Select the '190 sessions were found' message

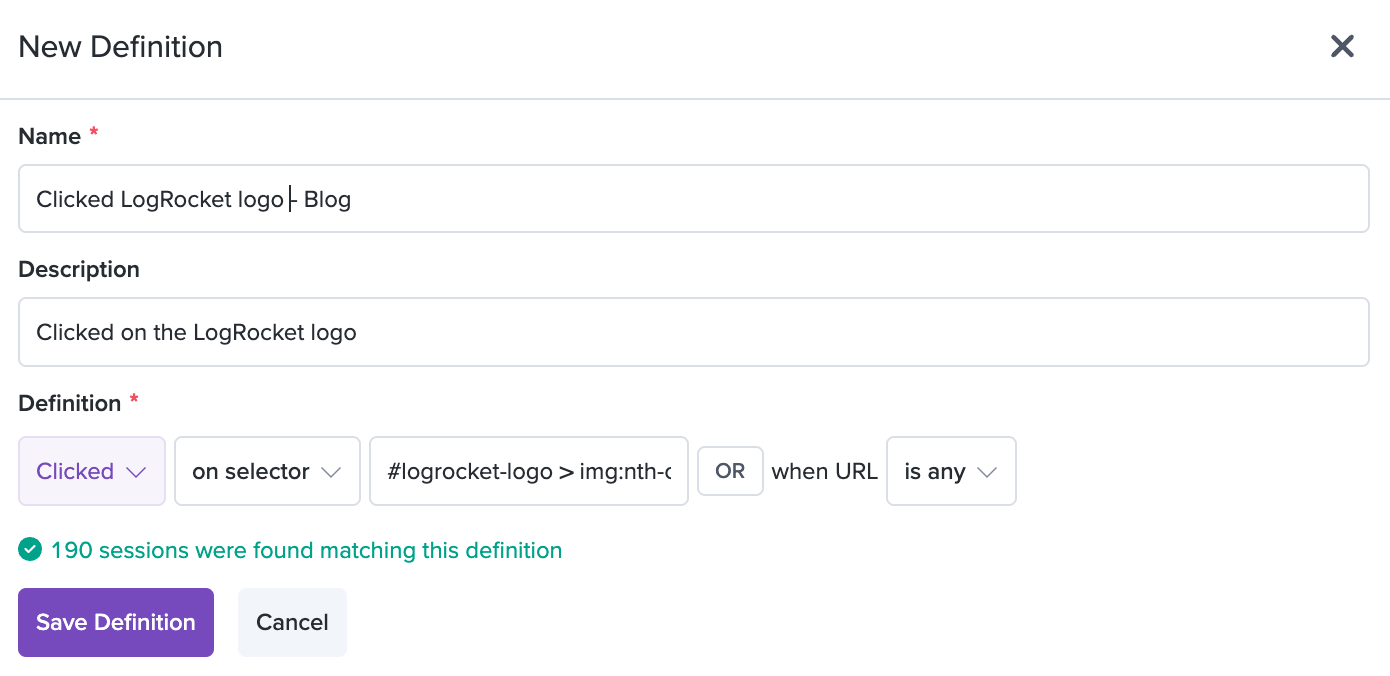[306, 550]
